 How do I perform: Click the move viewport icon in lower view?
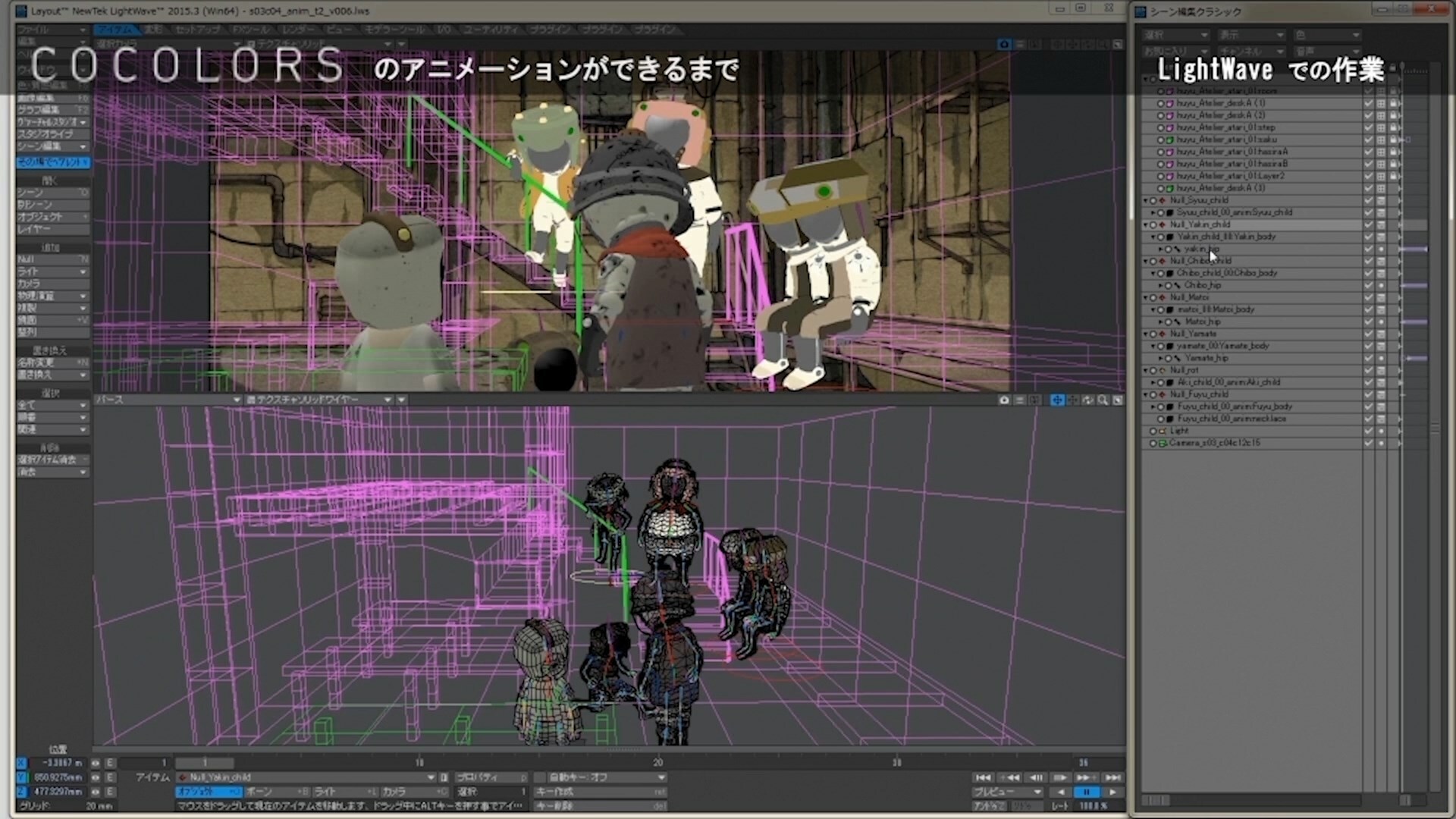[1057, 400]
